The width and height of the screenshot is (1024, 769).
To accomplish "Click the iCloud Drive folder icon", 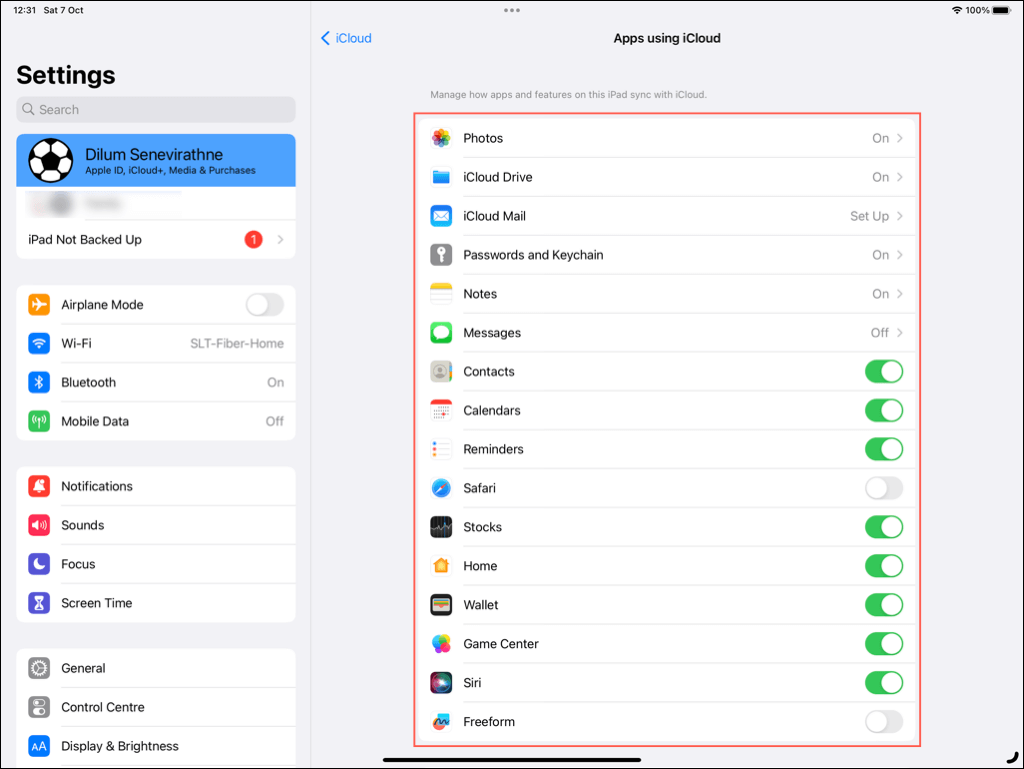I will [x=441, y=177].
